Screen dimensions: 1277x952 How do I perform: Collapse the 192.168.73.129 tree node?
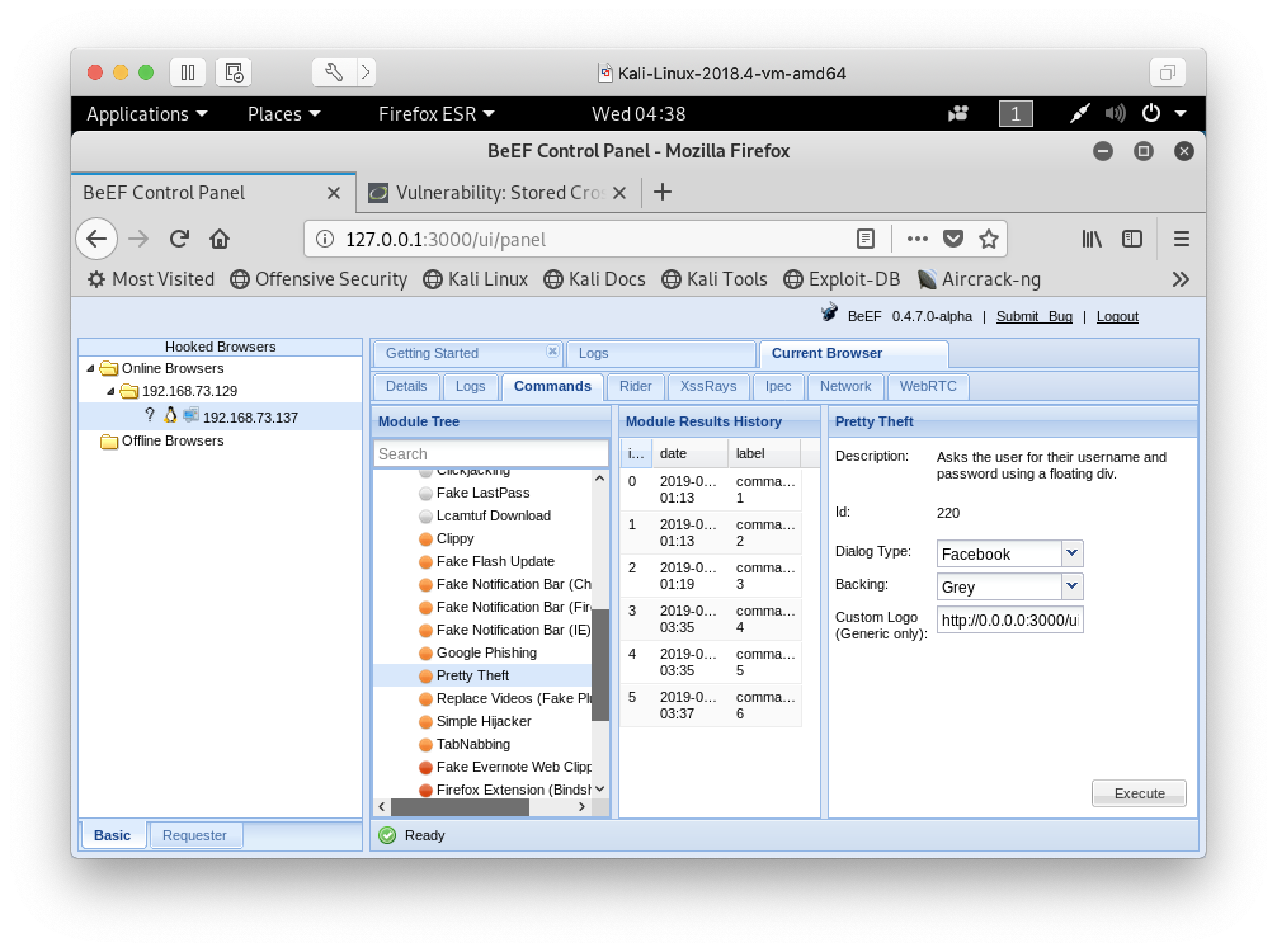111,392
